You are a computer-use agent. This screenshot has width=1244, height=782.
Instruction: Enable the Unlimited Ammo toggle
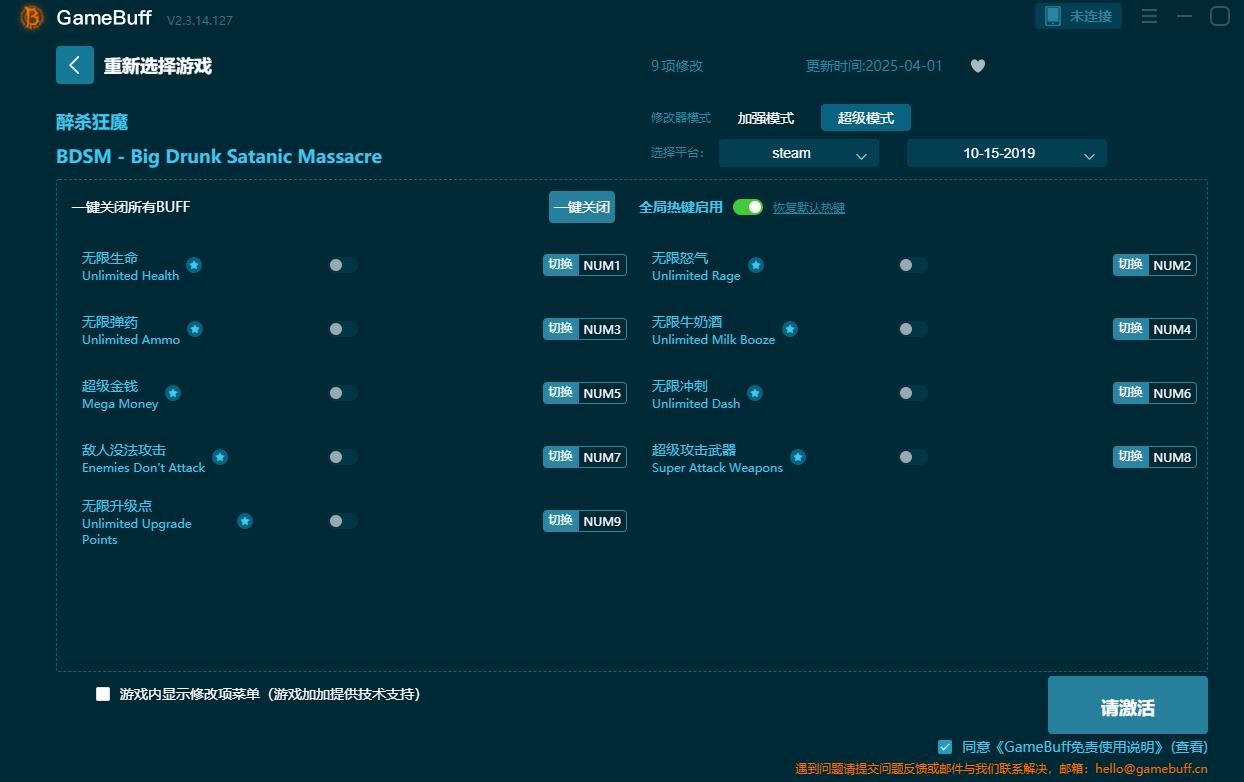click(343, 329)
